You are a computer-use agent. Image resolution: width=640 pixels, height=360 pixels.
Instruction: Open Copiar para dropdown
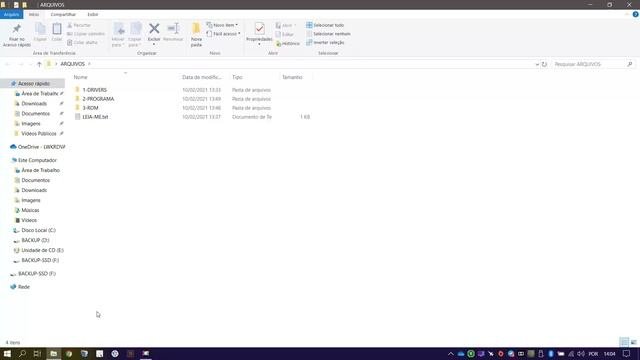[x=135, y=34]
